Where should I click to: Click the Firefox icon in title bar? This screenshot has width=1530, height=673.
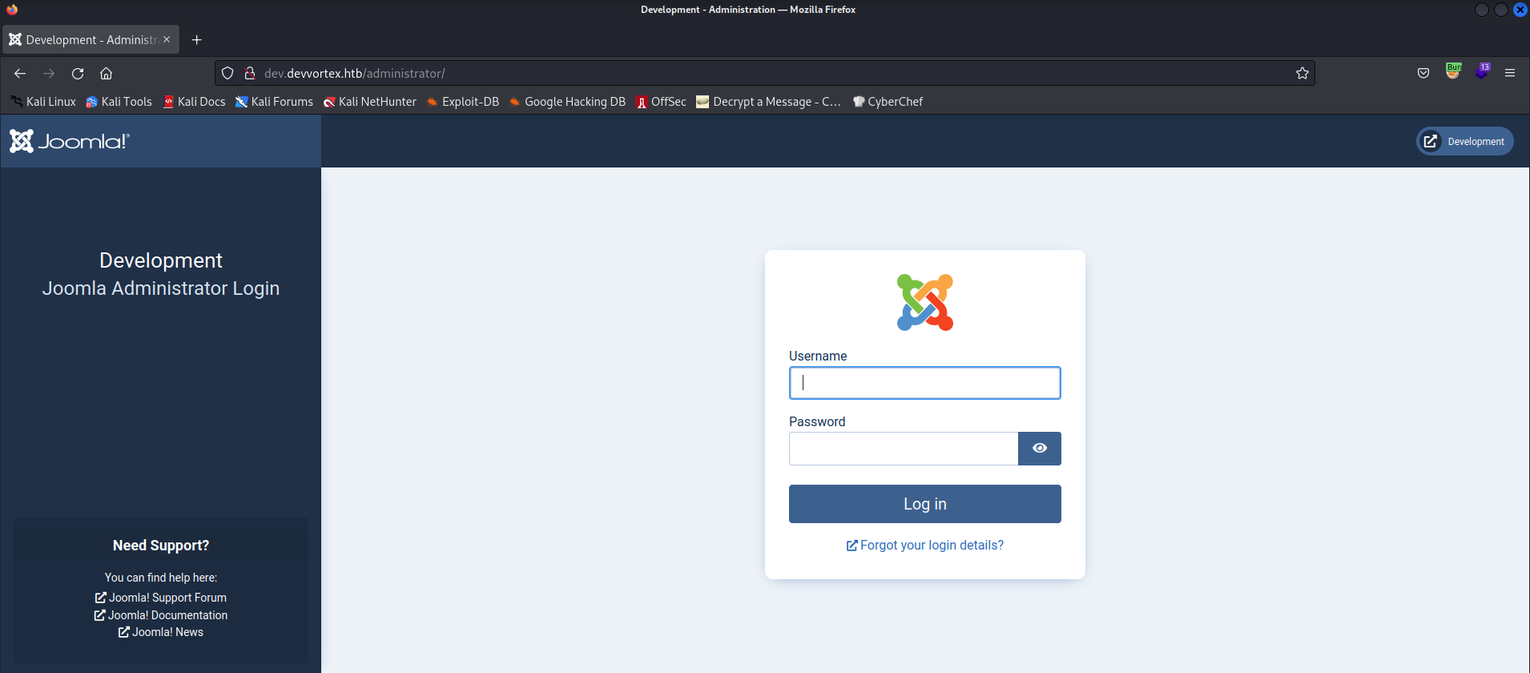pos(12,9)
